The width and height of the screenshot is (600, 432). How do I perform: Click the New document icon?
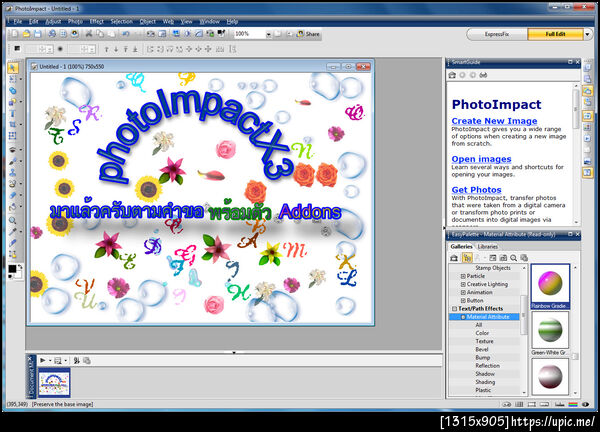tap(15, 34)
